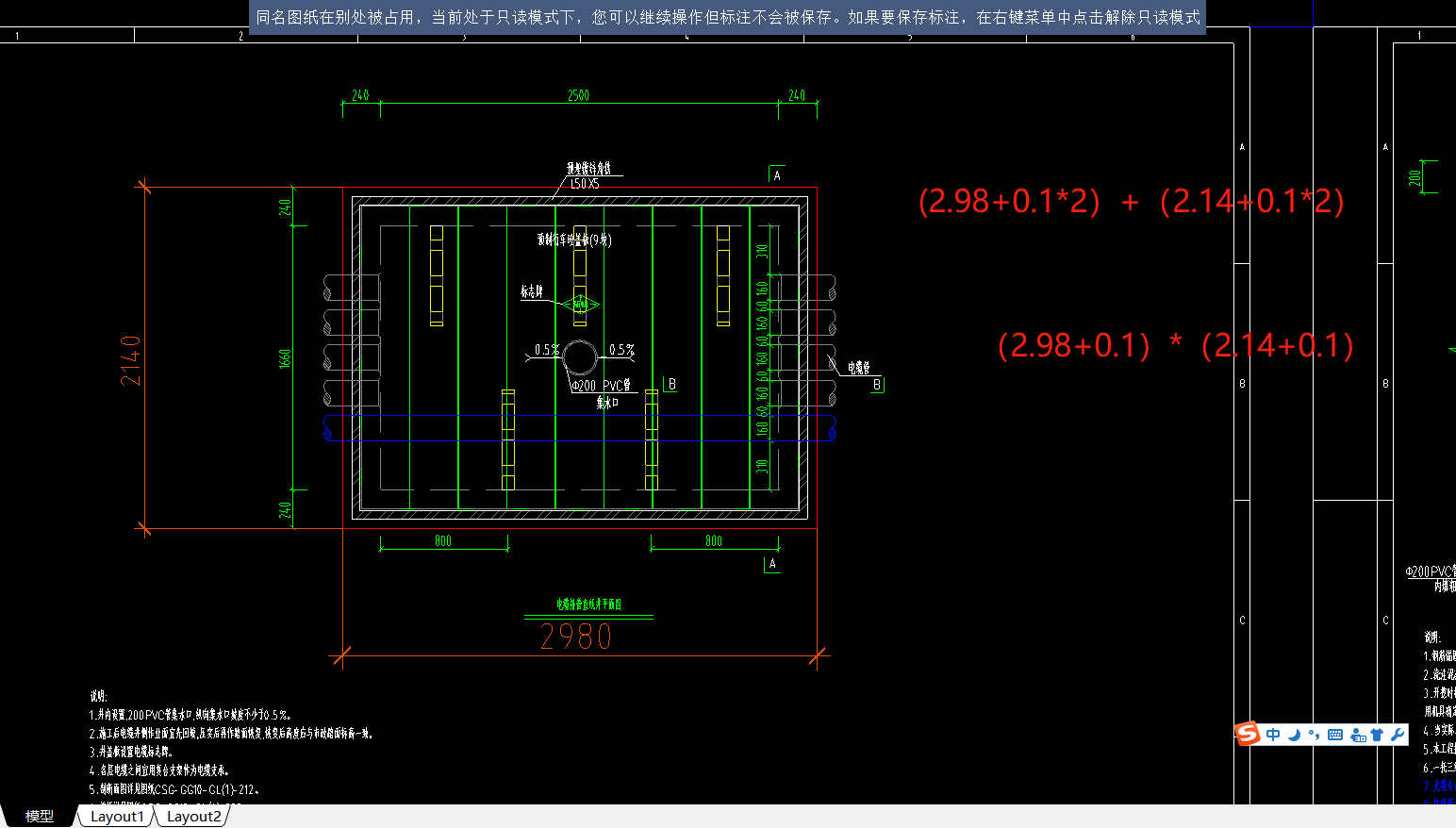Viewport: 1456px width, 828px height.
Task: Click section mark A below the plan
Action: tap(772, 564)
